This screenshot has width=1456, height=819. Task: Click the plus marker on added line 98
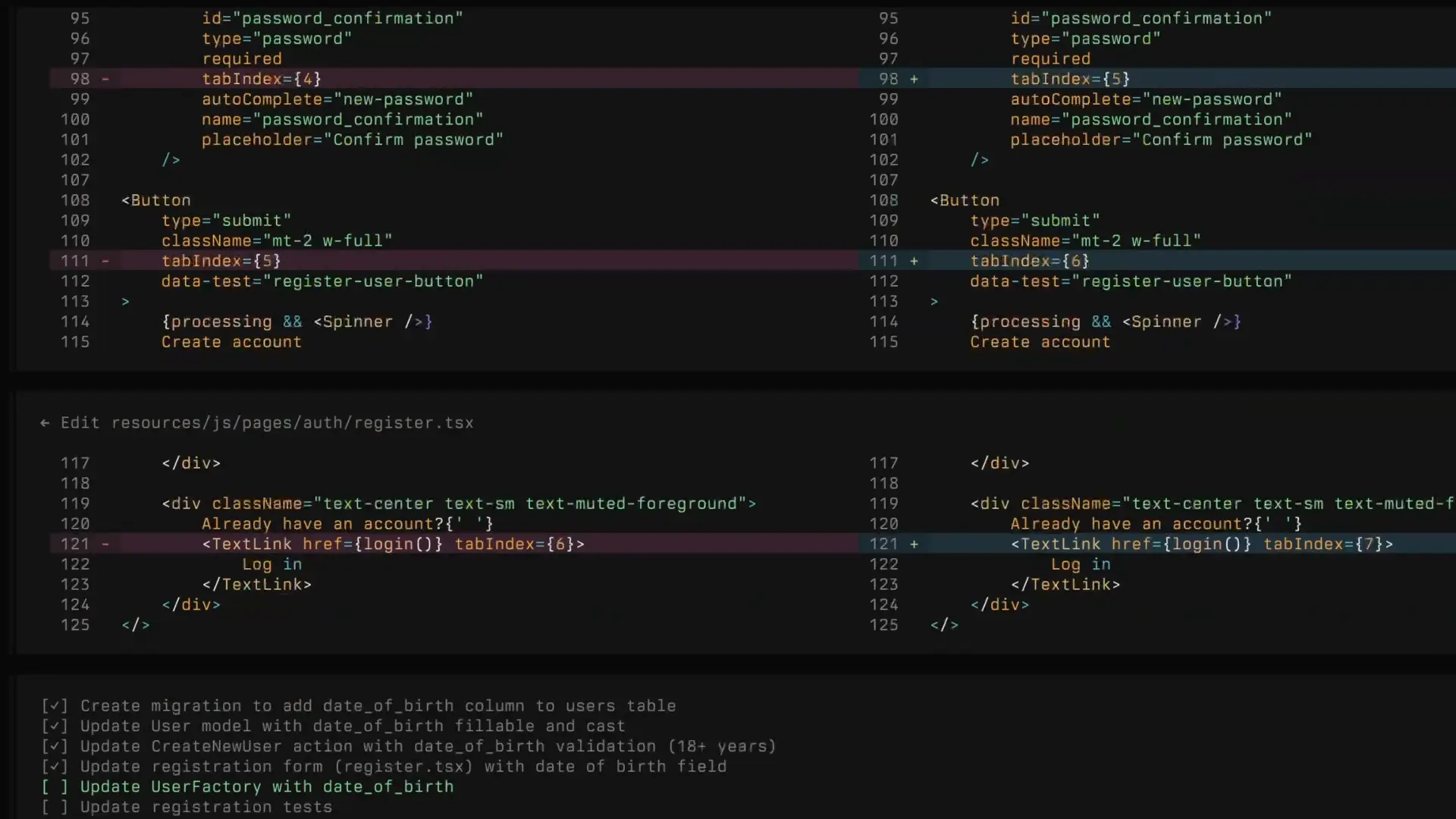pos(914,79)
